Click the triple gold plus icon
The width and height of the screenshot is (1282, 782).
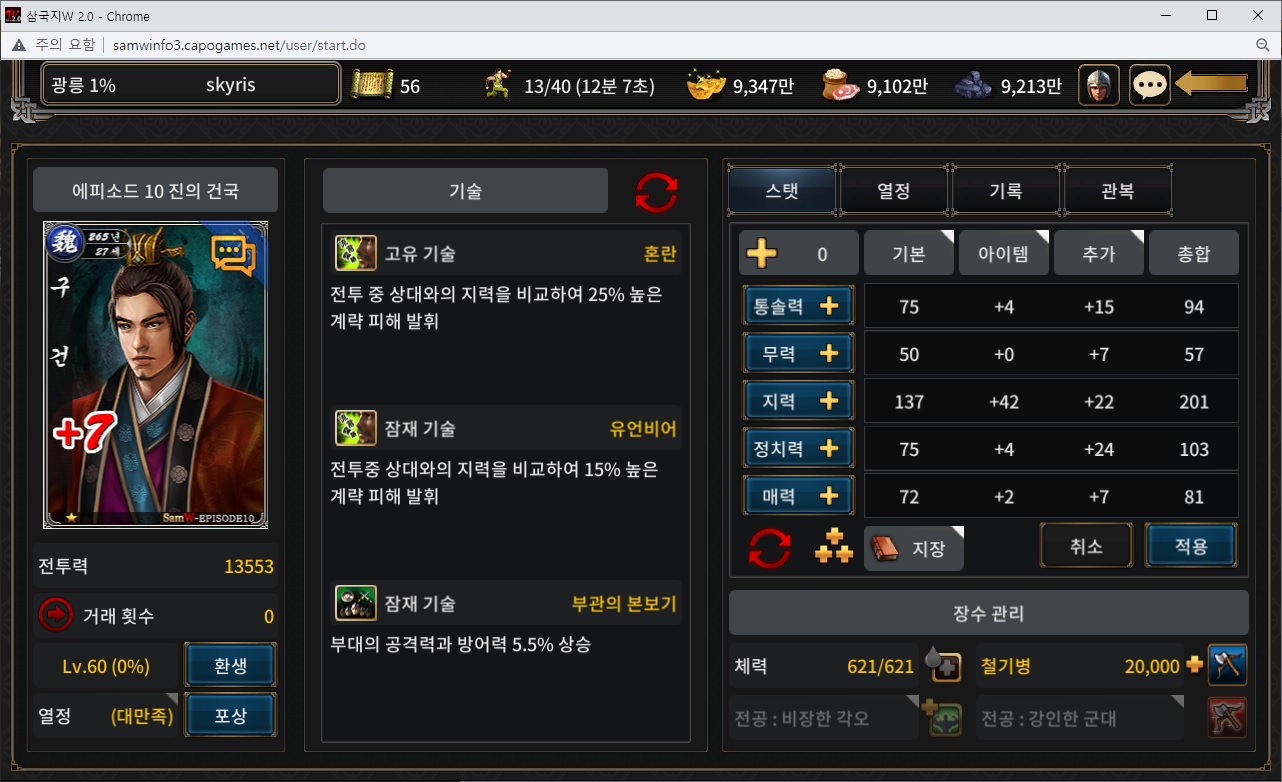point(834,546)
